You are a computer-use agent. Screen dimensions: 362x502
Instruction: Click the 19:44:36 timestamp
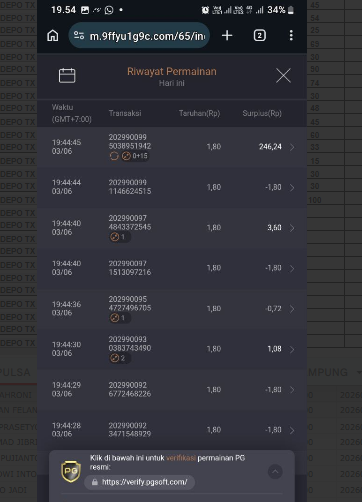(66, 304)
